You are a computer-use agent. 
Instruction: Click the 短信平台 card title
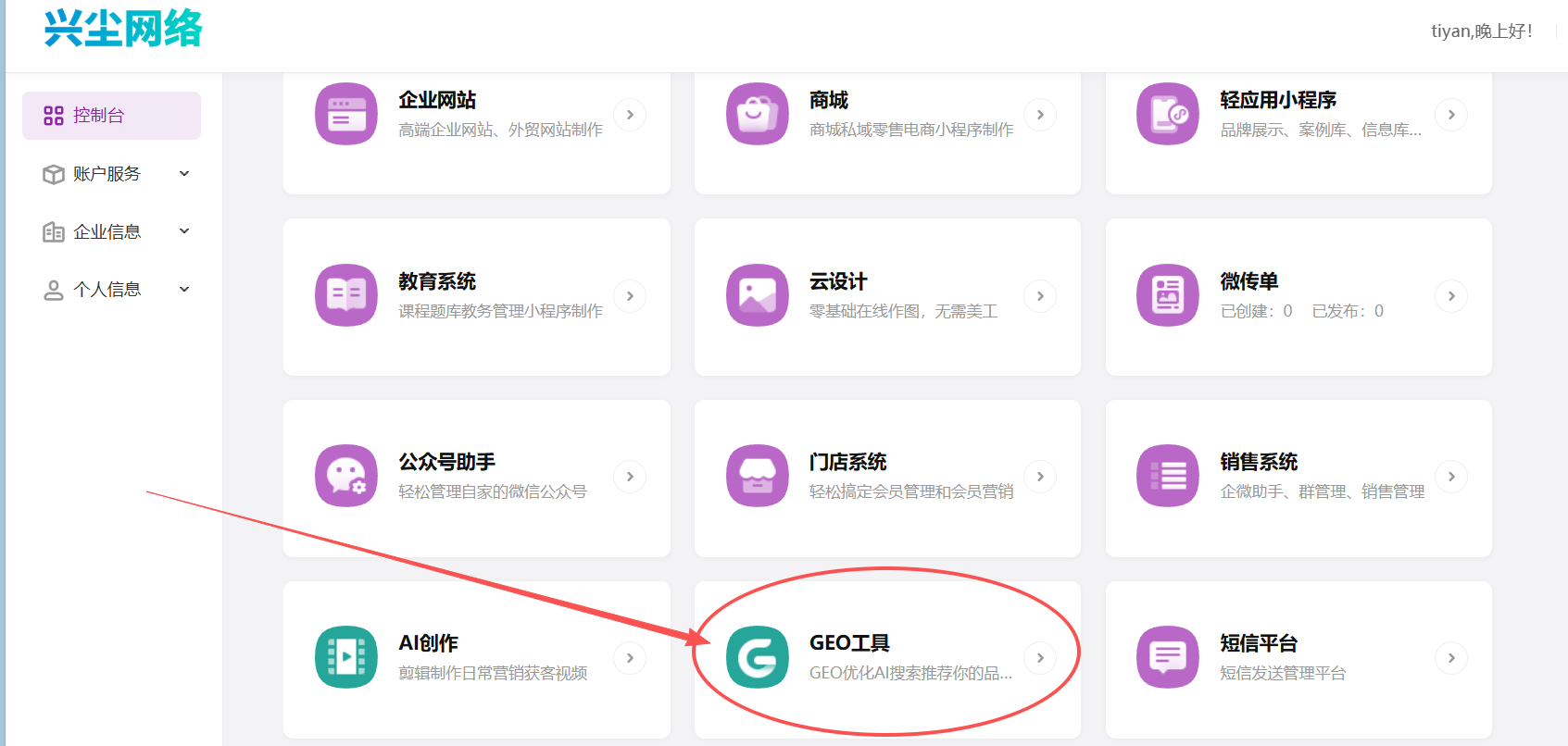pyautogui.click(x=1259, y=643)
